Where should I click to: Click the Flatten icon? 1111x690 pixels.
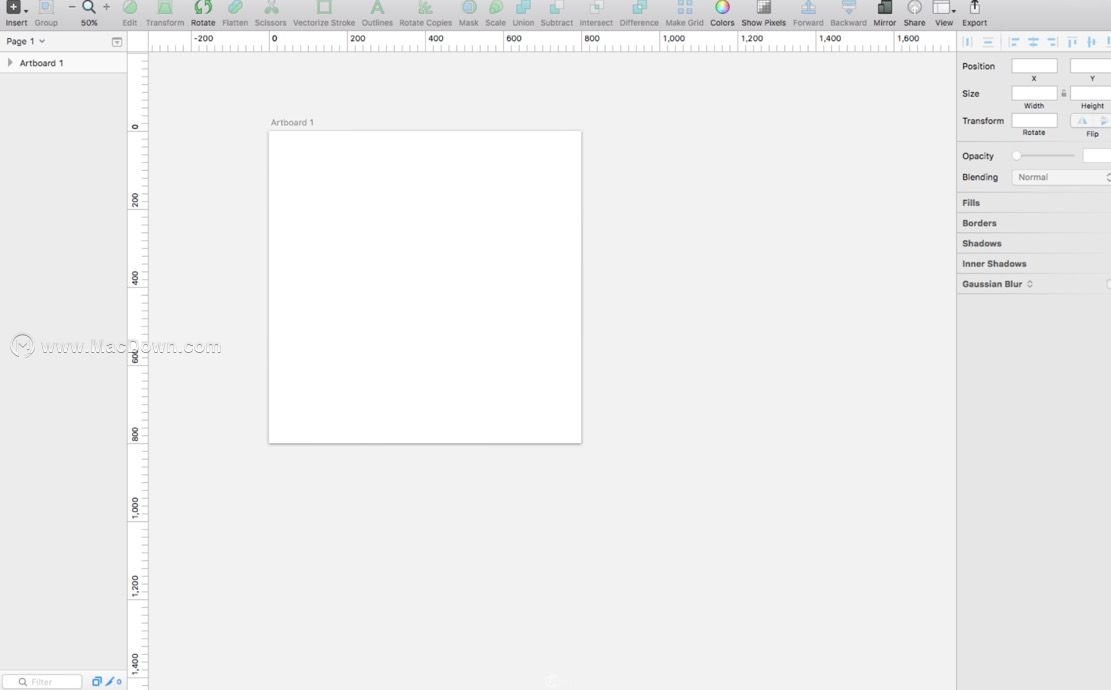point(235,8)
